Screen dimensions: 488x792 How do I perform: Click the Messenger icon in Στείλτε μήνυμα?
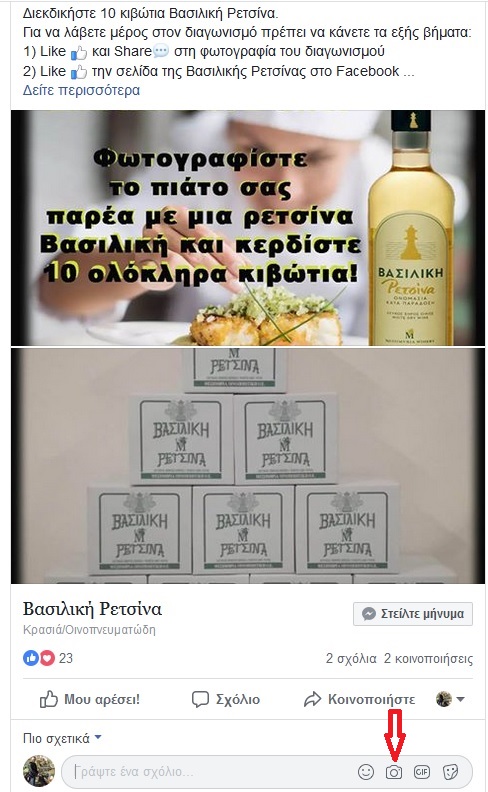pyautogui.click(x=369, y=614)
